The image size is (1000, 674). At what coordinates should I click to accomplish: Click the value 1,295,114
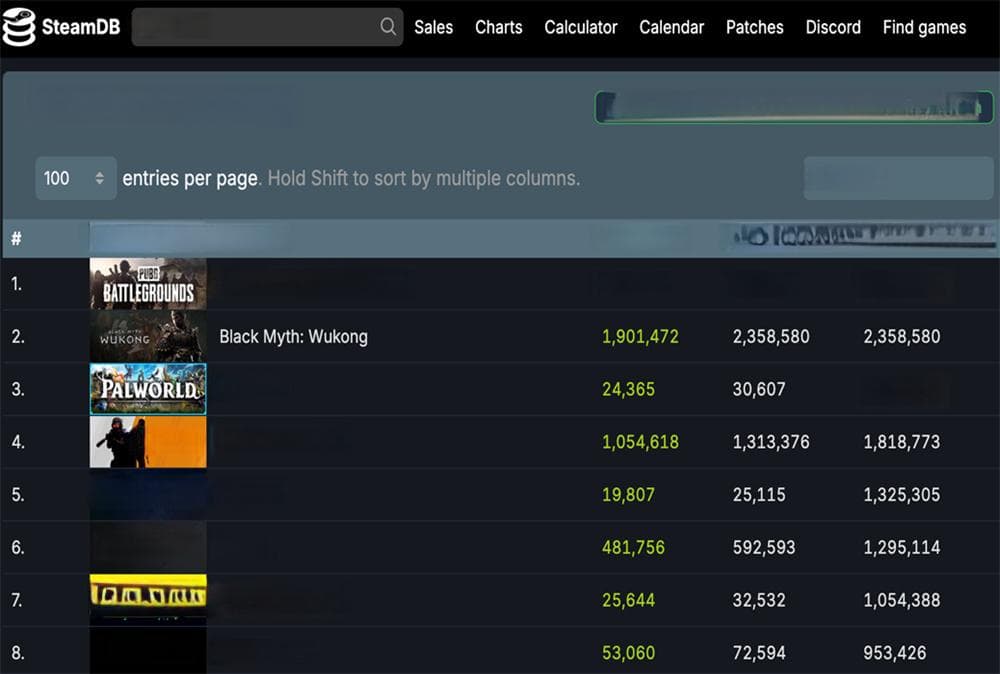[x=902, y=547]
